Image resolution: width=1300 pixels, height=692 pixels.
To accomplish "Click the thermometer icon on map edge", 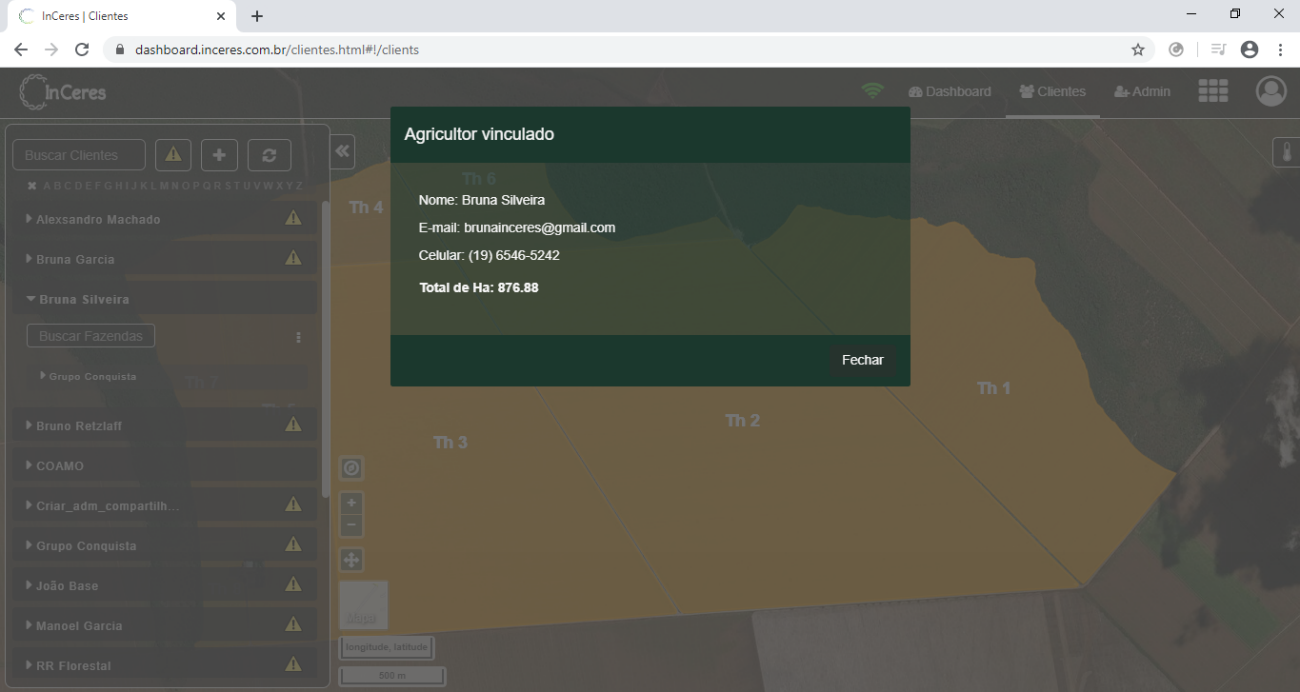I will [1286, 153].
